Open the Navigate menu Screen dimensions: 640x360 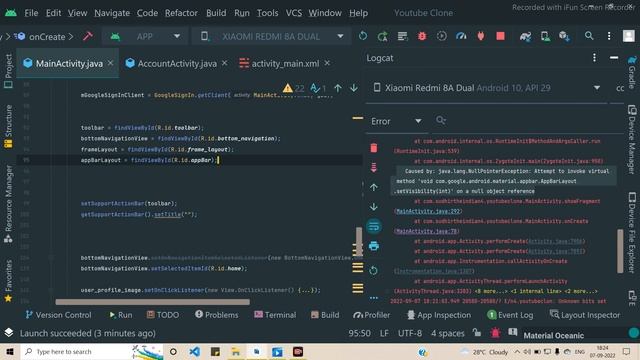coord(112,13)
